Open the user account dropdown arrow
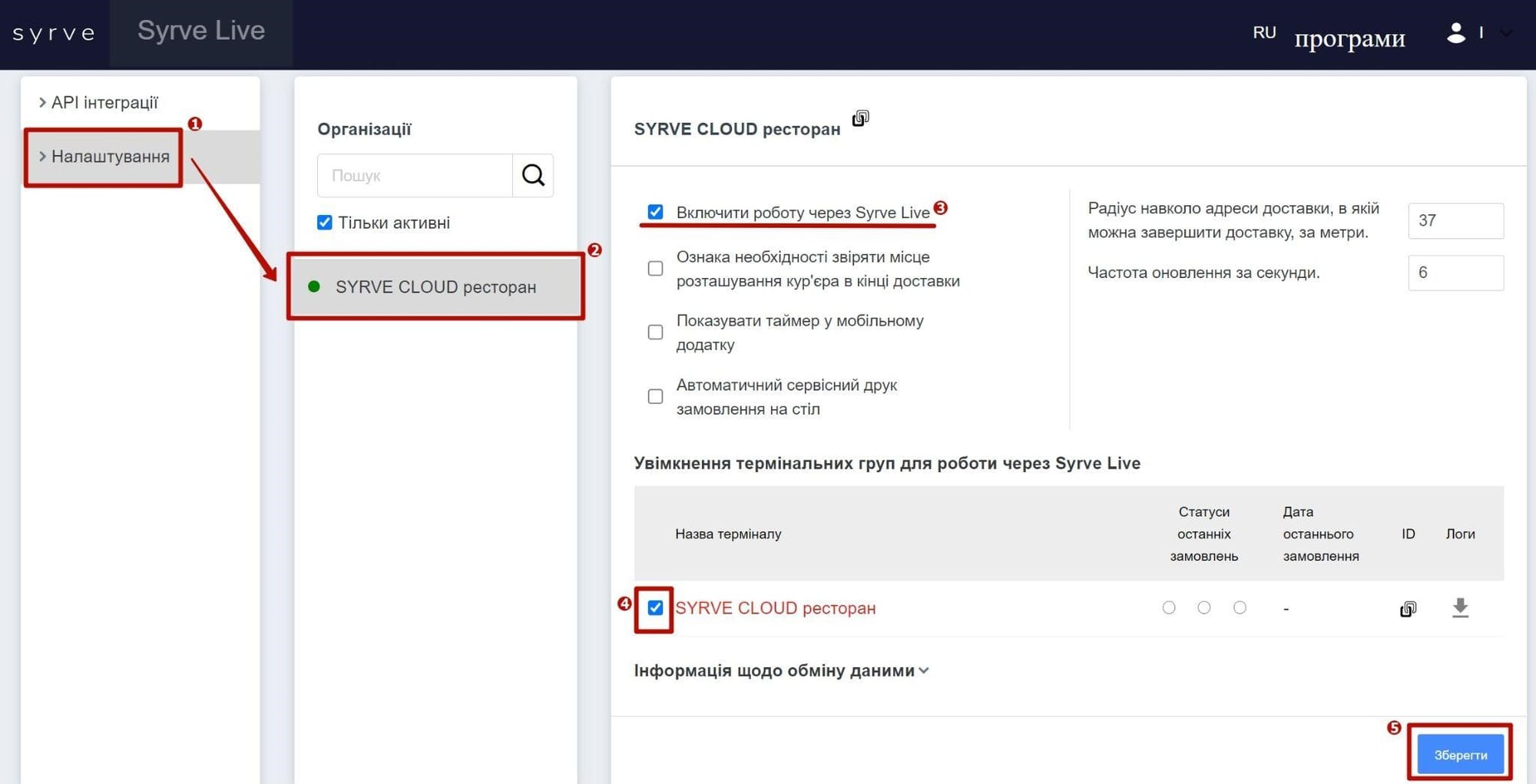This screenshot has width=1536, height=784. (x=1505, y=33)
